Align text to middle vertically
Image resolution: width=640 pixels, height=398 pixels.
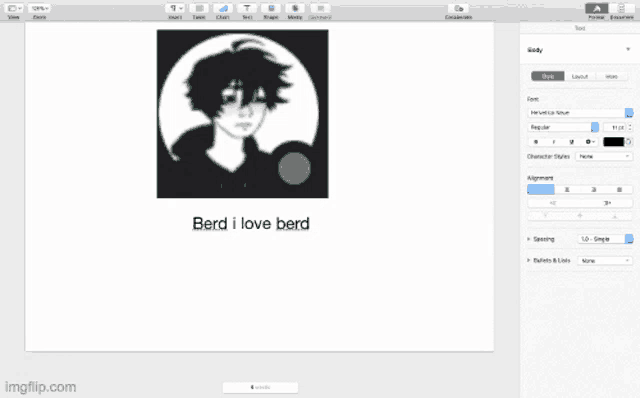coord(580,216)
